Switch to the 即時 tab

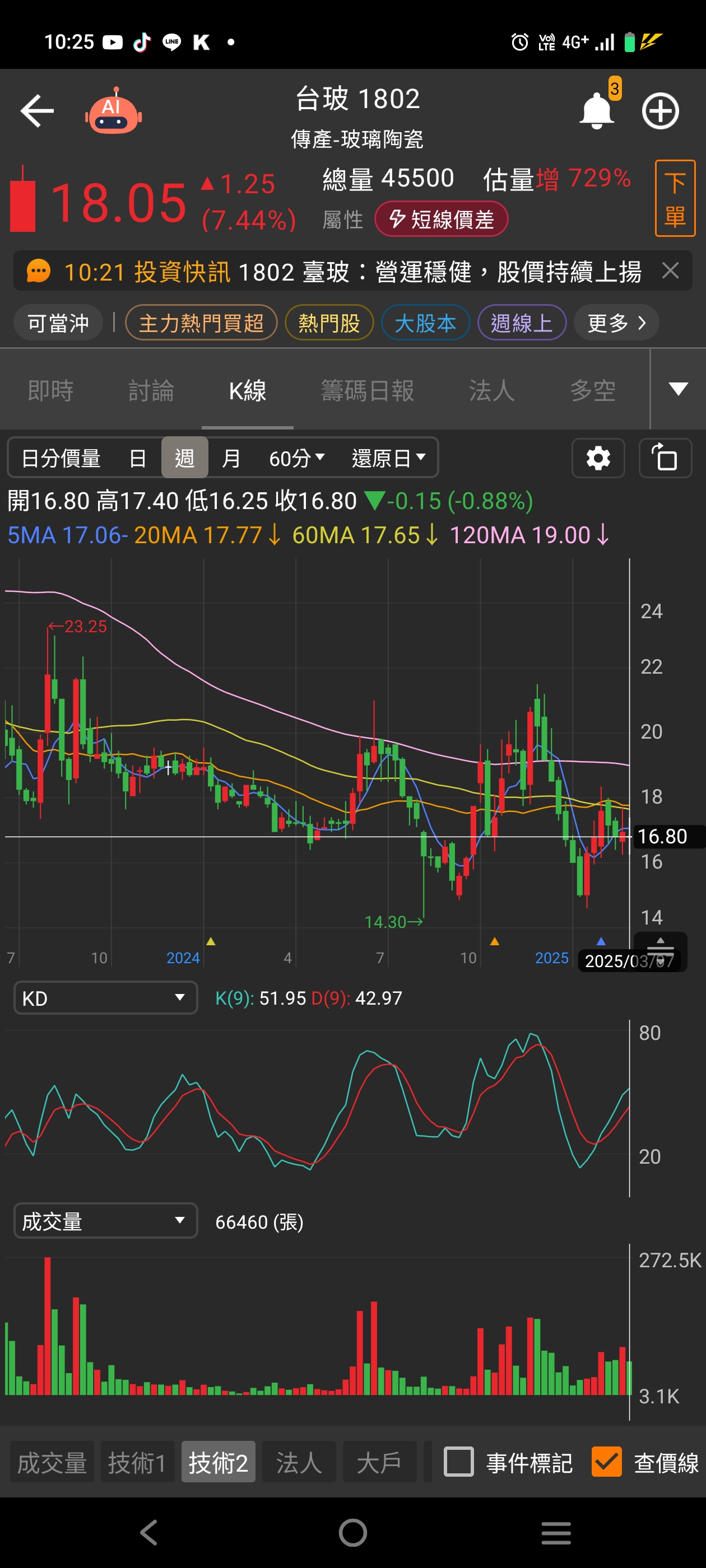pos(50,390)
